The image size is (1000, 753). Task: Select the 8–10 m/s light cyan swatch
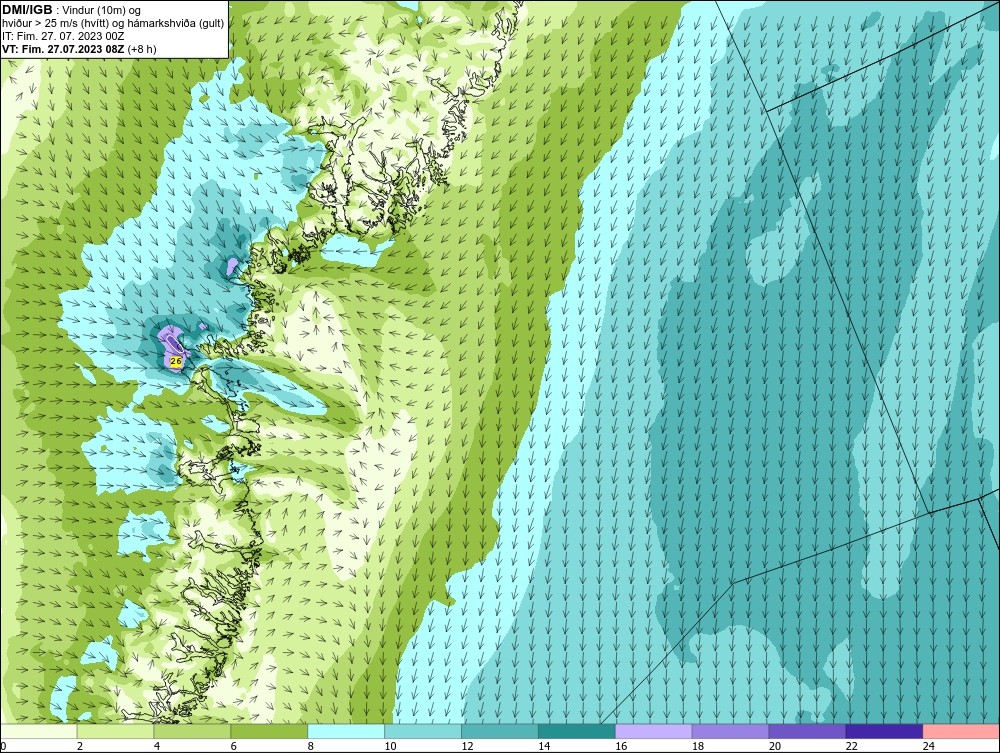point(346,731)
